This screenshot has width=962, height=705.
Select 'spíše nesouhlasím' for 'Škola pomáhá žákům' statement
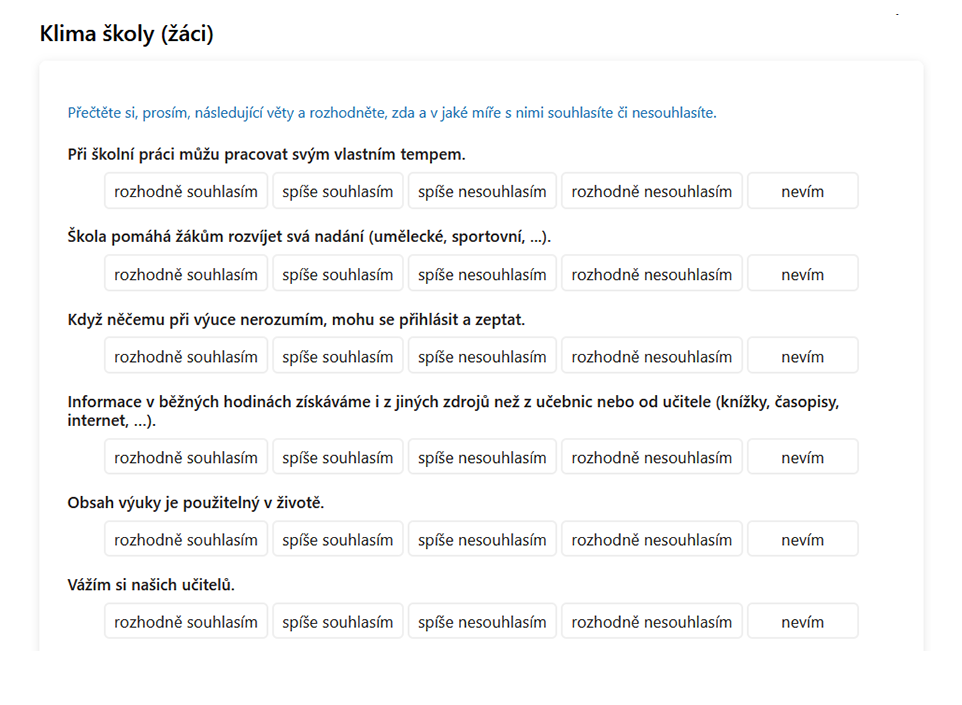[x=482, y=274]
